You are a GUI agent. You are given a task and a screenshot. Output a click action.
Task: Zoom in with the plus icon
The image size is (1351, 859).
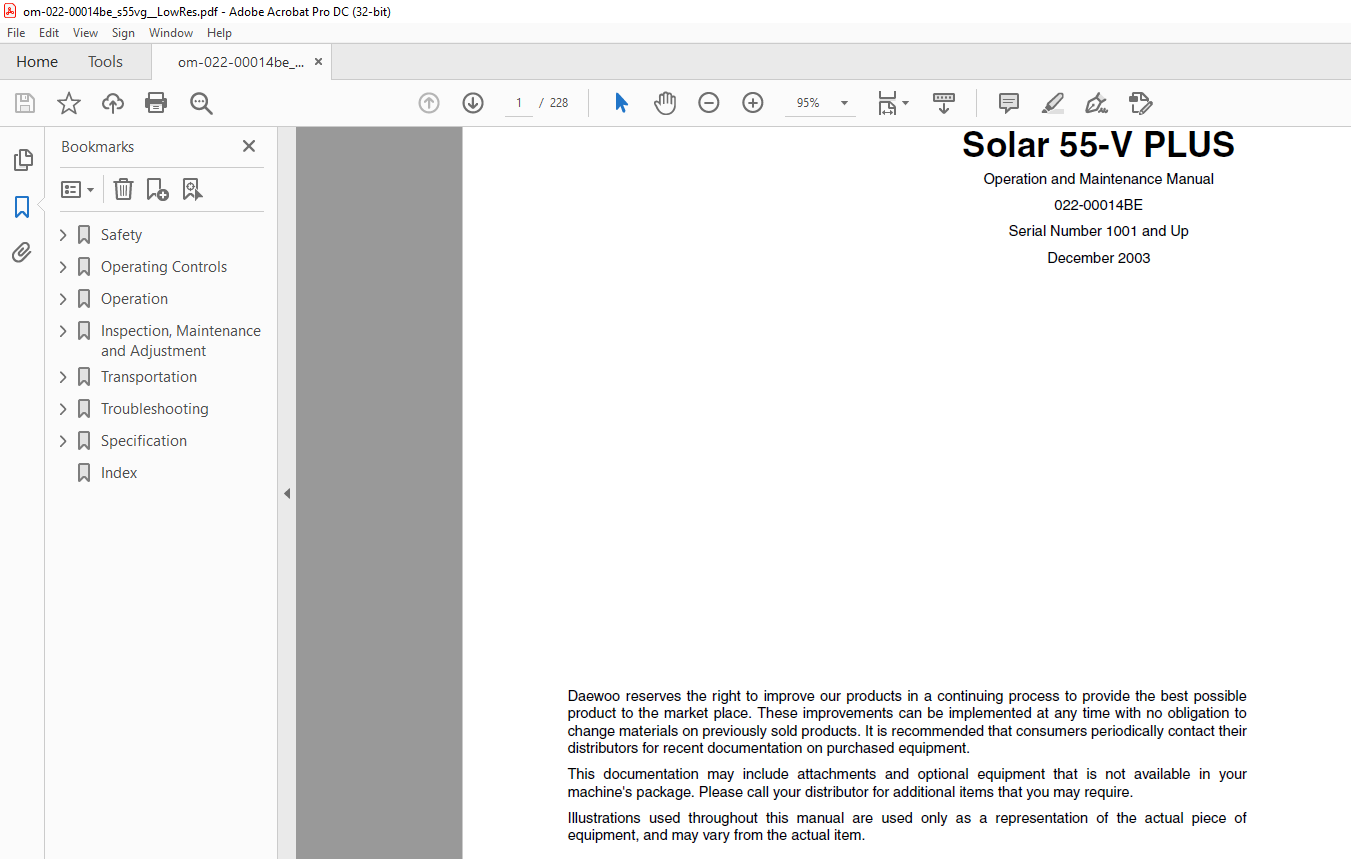(753, 103)
